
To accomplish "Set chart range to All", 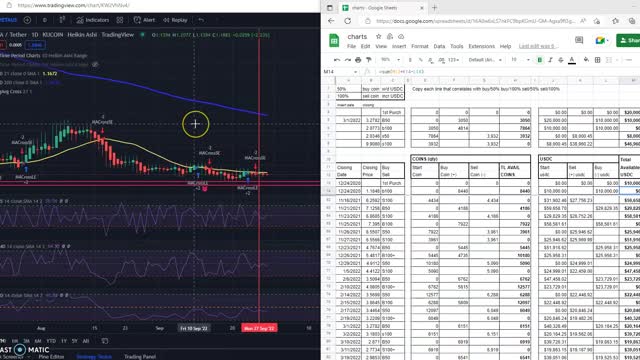I will click(x=86, y=341).
